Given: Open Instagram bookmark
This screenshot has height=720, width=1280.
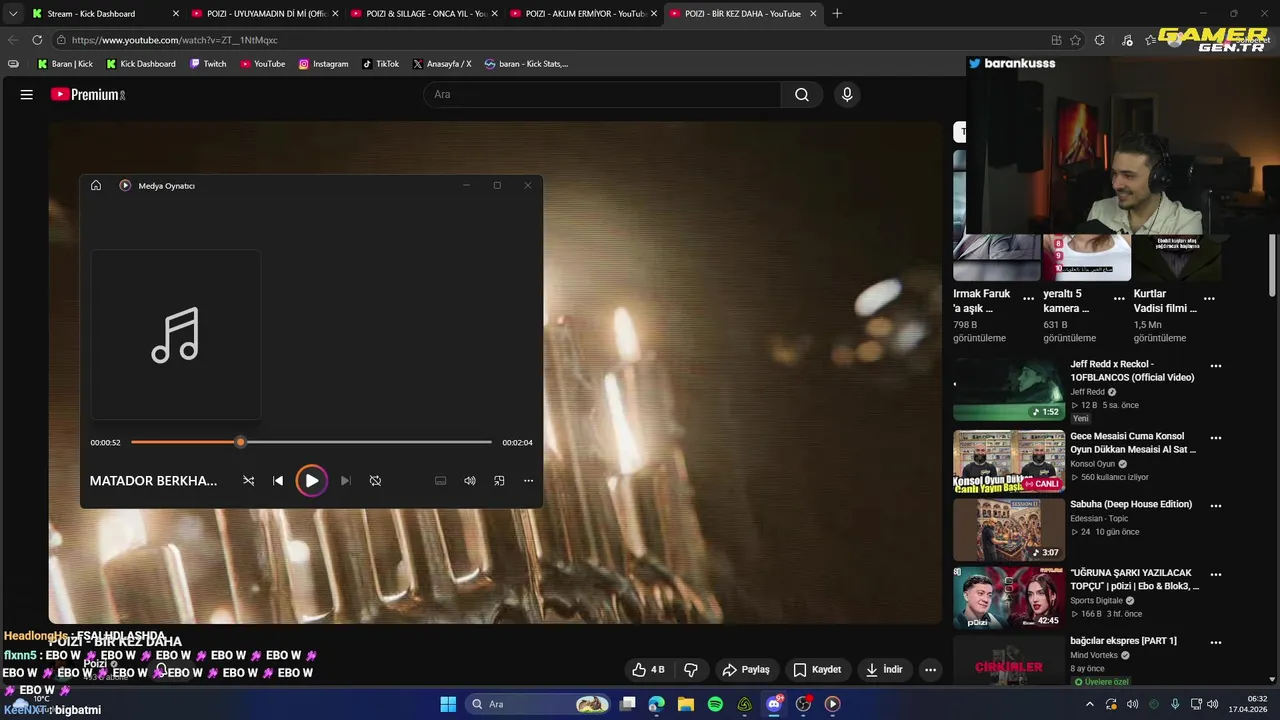Looking at the screenshot, I should 323,64.
